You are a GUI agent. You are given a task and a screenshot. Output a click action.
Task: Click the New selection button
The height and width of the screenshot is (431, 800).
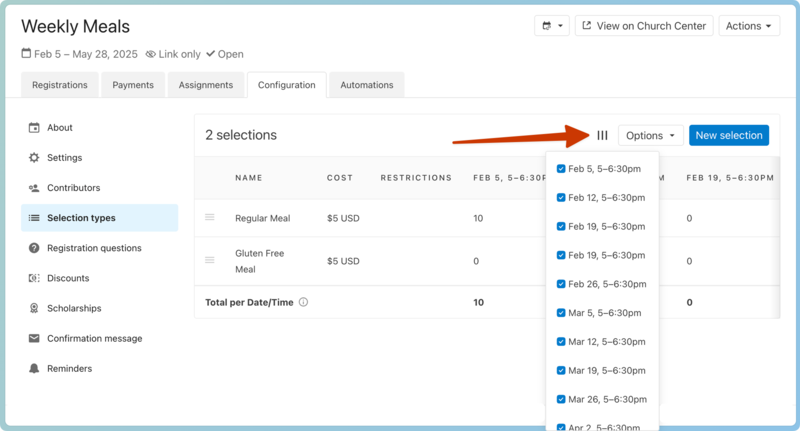(729, 135)
